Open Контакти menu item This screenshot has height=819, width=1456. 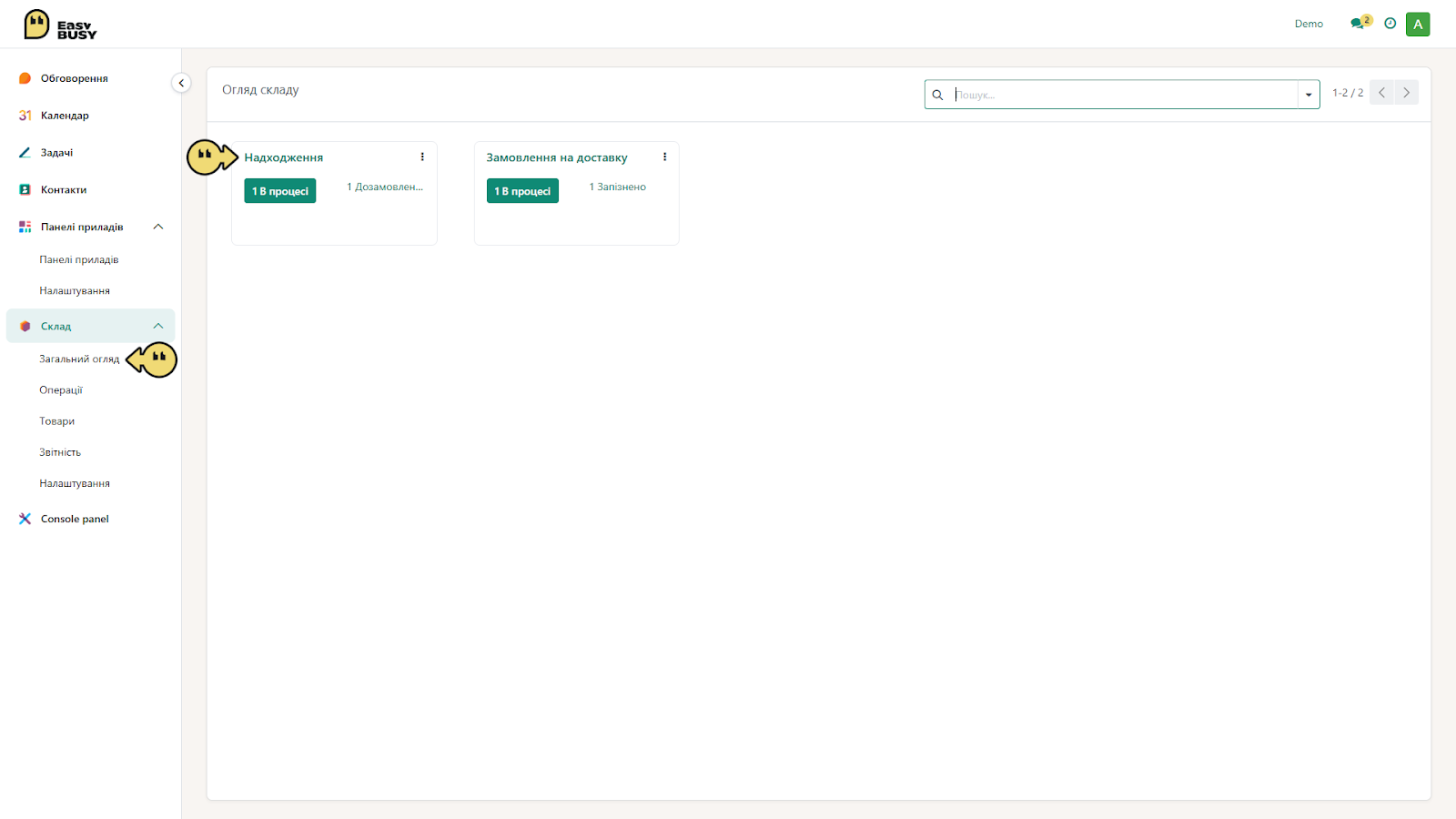pos(64,190)
